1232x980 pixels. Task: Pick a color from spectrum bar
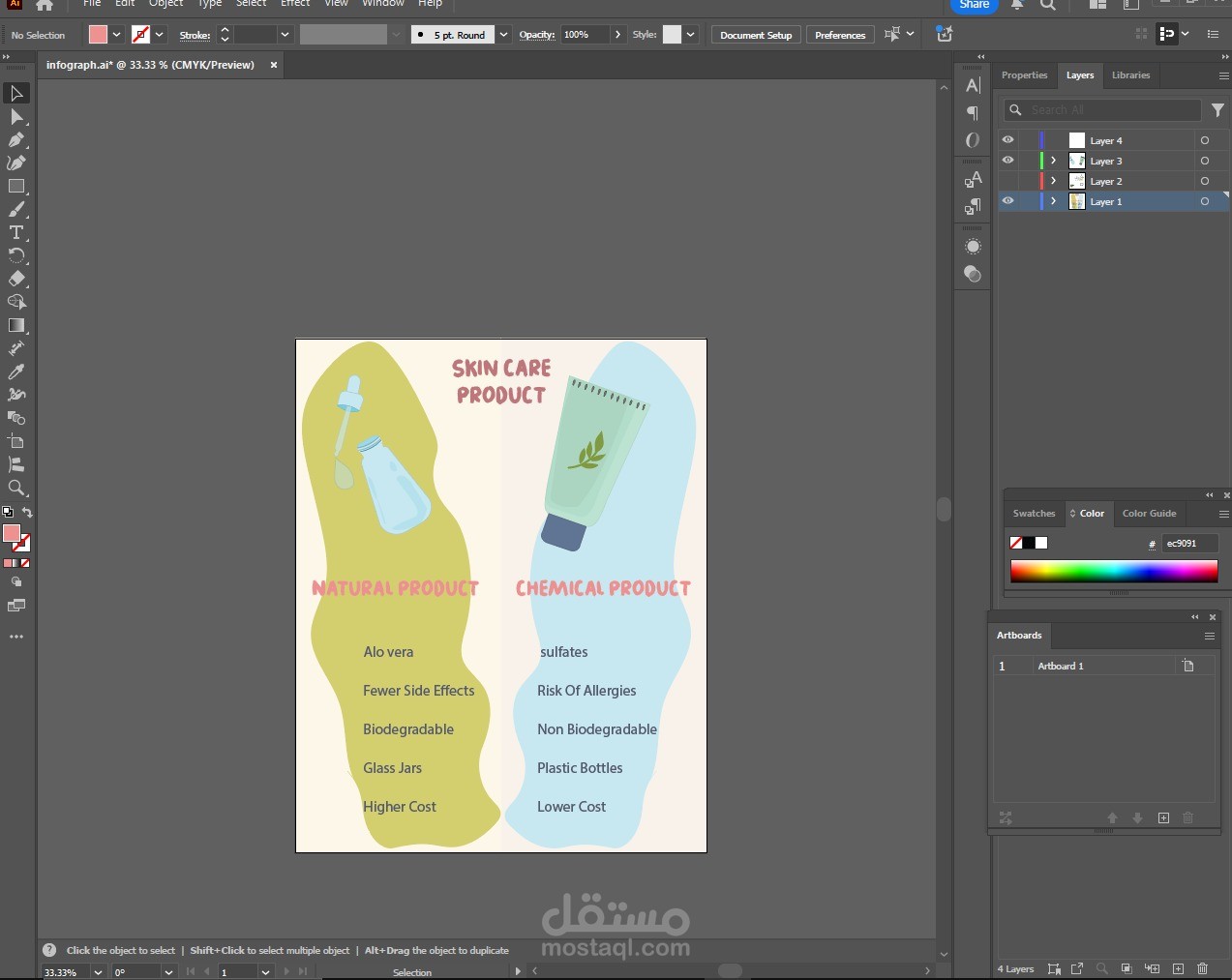pos(1113,572)
